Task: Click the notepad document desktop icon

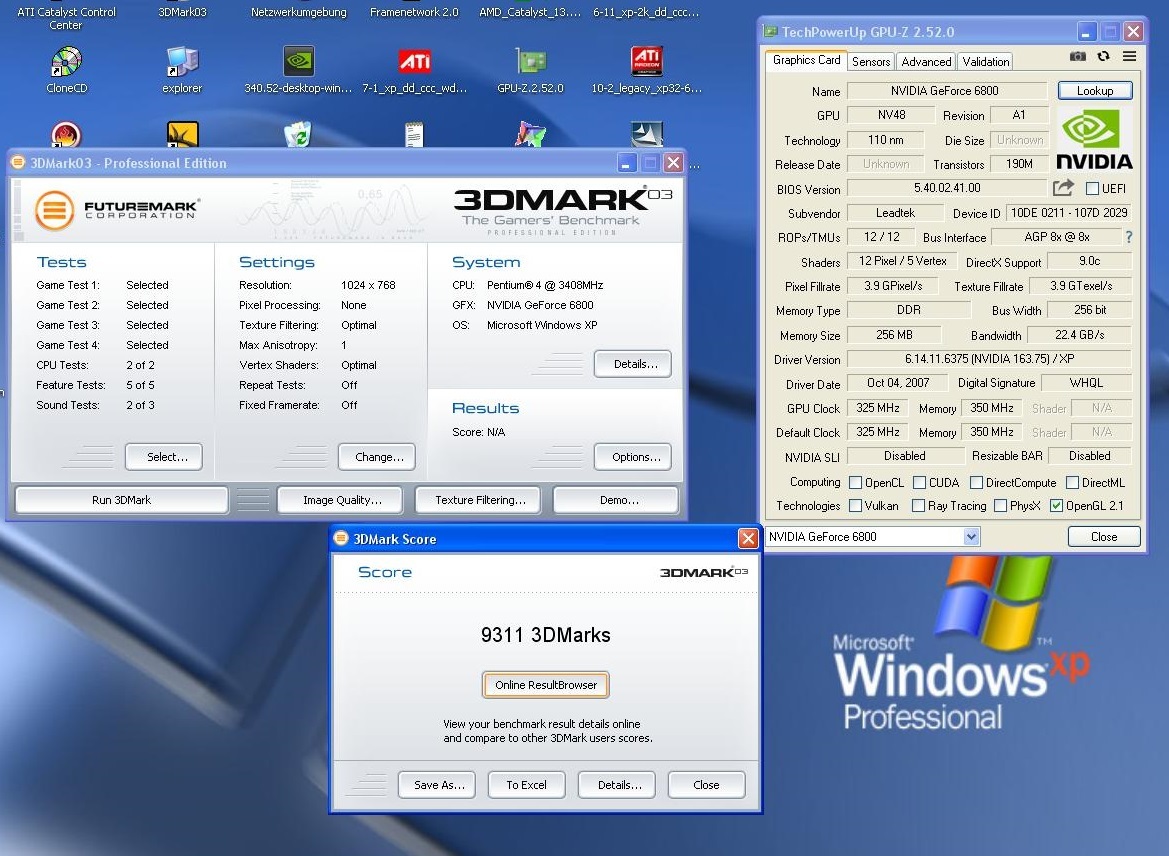Action: [414, 134]
